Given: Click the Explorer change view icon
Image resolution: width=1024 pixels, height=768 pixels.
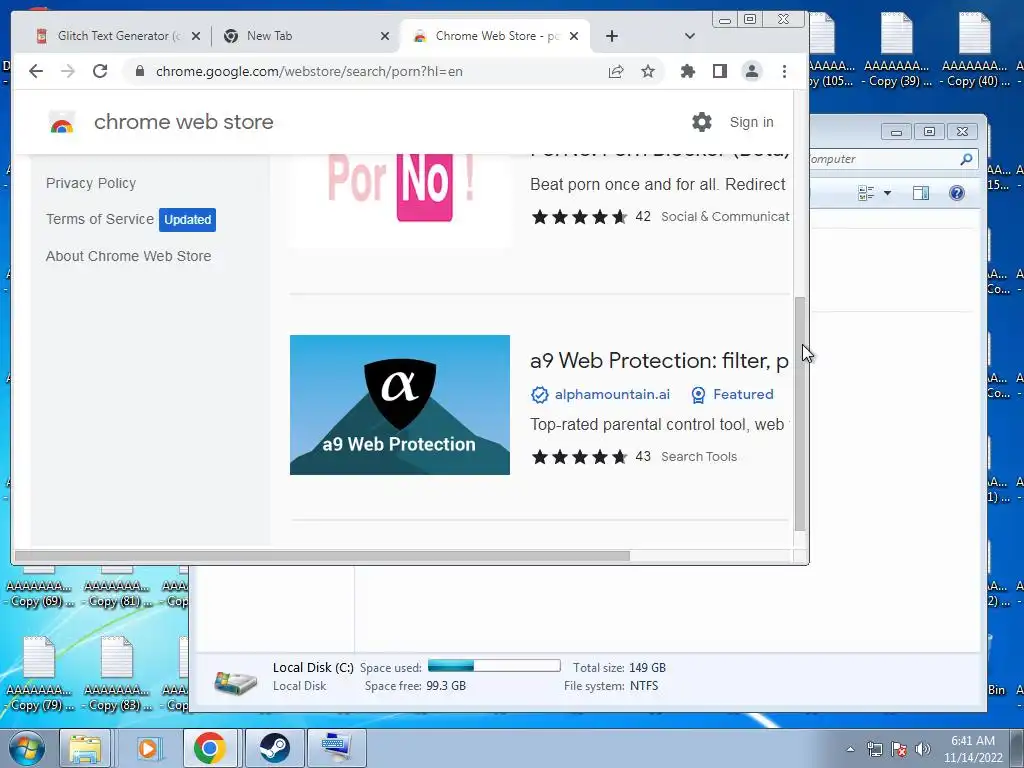Looking at the screenshot, I should (x=867, y=193).
